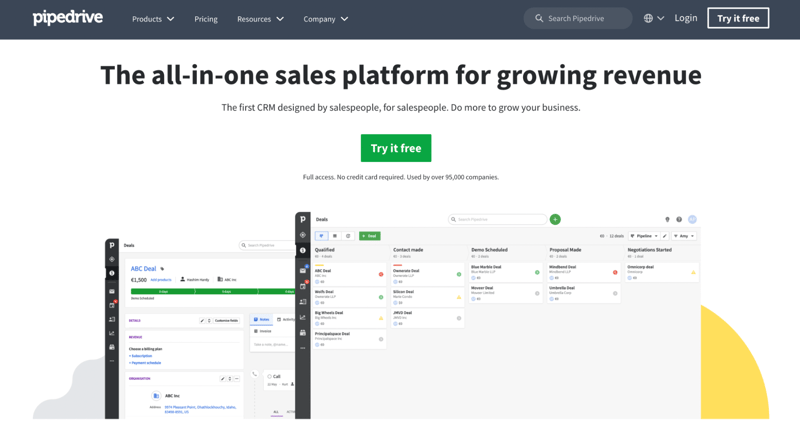This screenshot has height=427, width=800.
Task: Open the Contacts icon in the pipeline board sidebar
Action: click(x=303, y=302)
